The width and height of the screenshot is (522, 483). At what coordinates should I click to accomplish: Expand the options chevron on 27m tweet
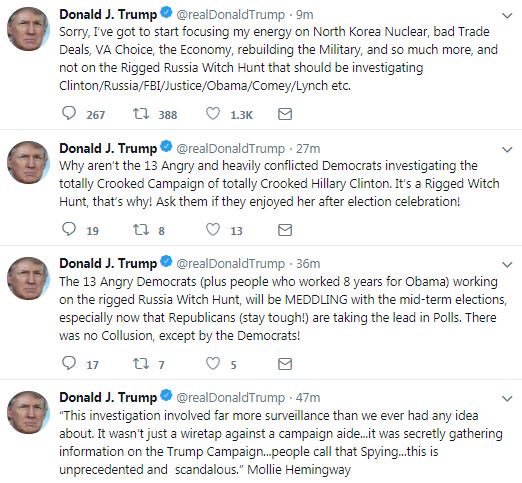(507, 149)
